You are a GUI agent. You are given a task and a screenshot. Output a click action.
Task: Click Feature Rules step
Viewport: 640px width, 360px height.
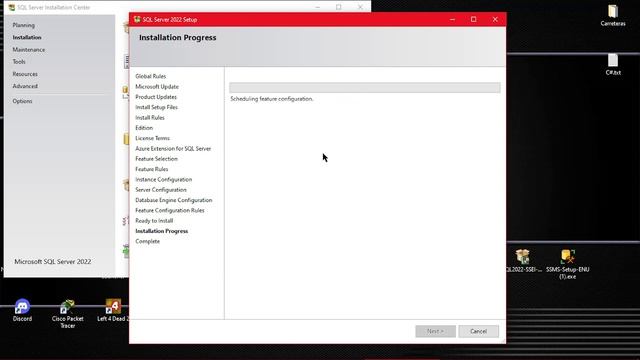coord(151,169)
